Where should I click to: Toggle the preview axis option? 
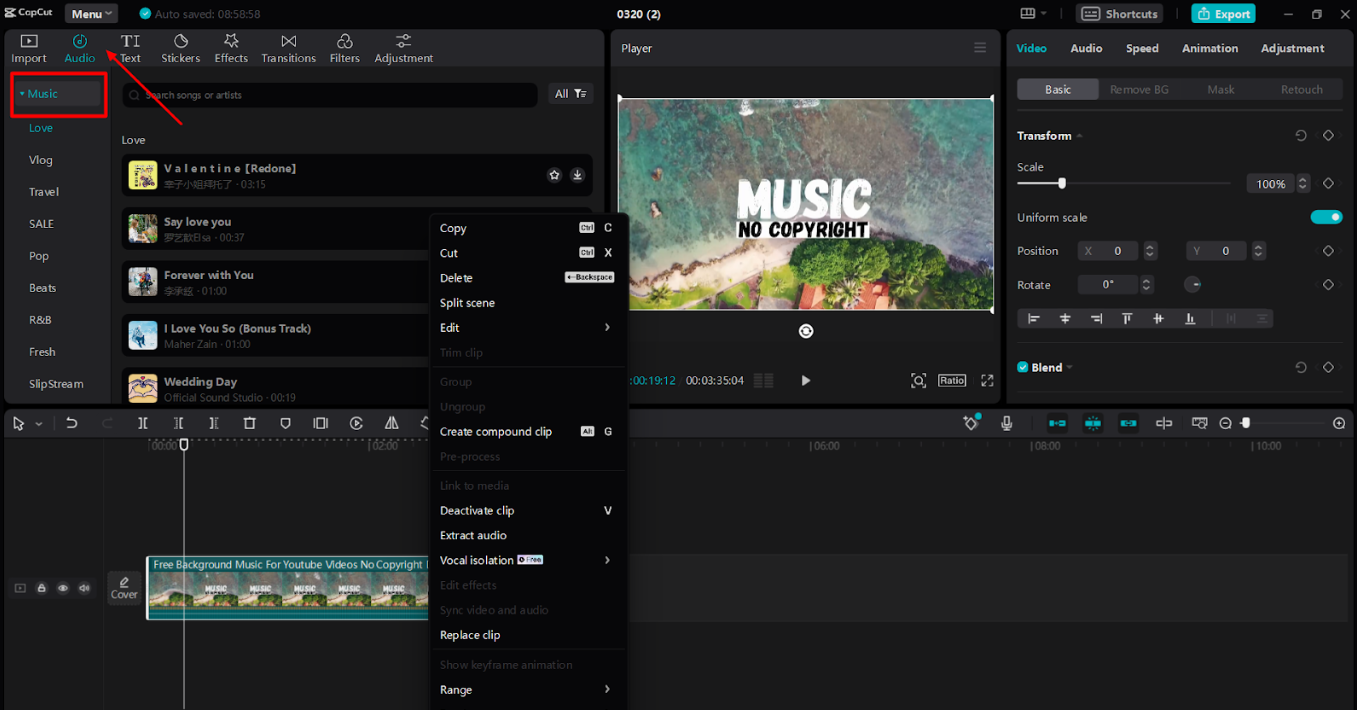[x=1164, y=423]
